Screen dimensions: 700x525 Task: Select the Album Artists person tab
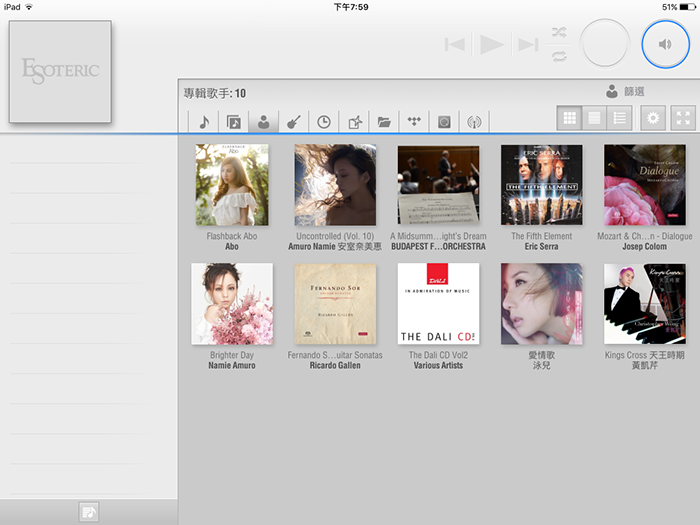click(x=263, y=121)
